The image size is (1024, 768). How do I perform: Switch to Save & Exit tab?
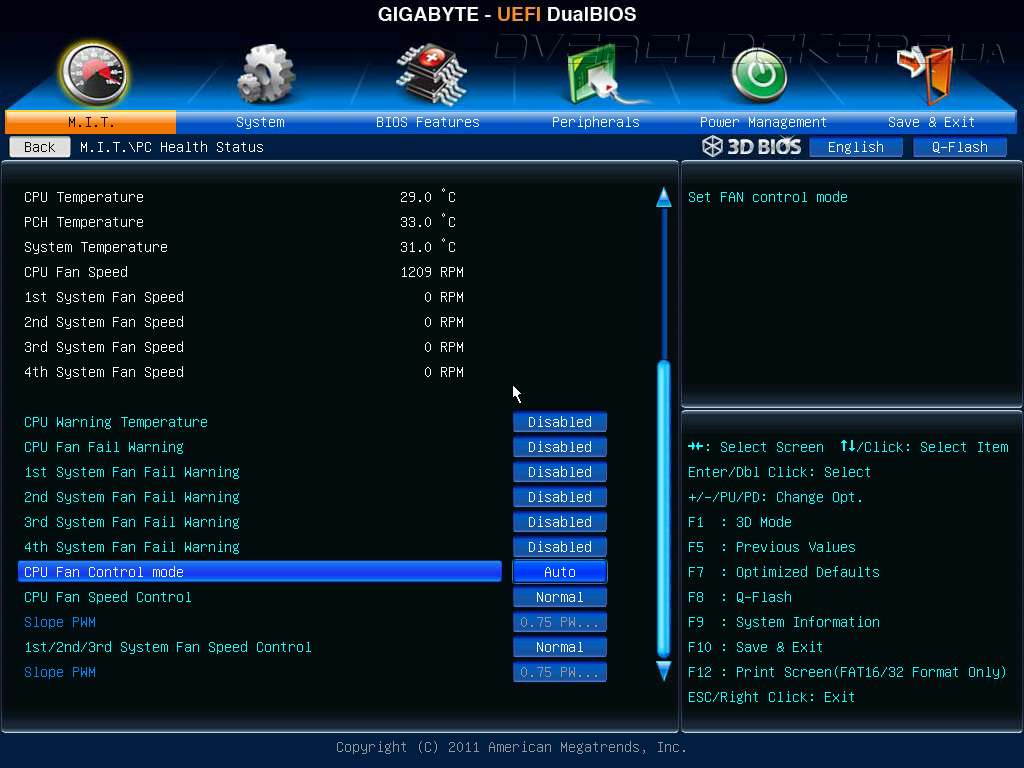931,122
